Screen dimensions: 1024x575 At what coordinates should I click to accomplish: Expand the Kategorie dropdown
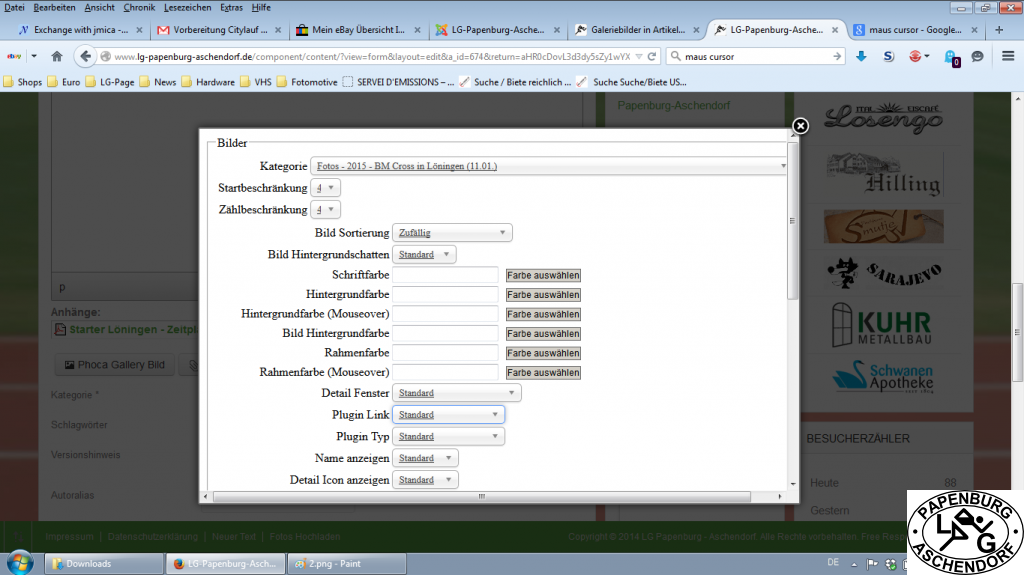click(550, 166)
